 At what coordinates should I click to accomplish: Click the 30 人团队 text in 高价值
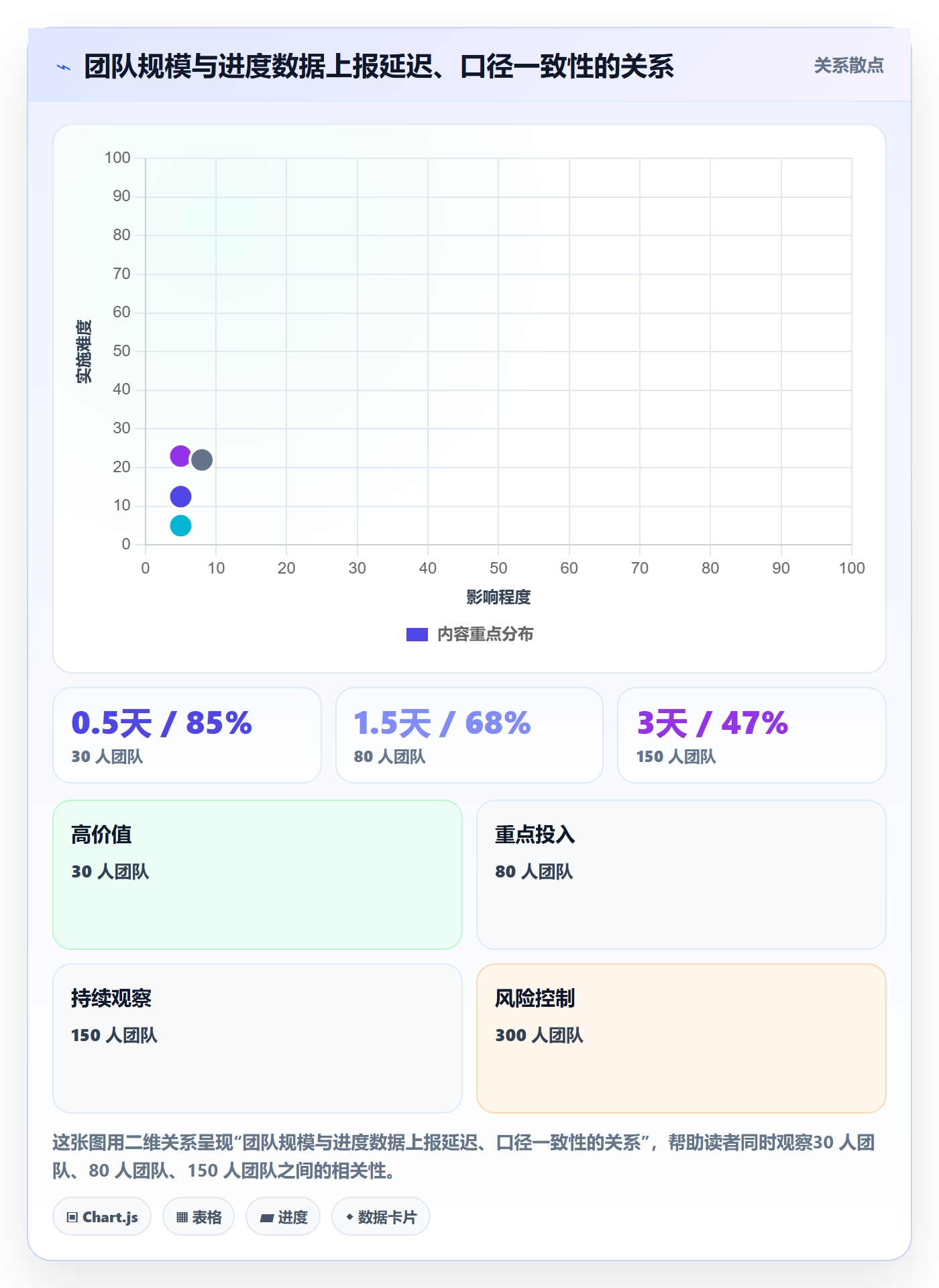click(x=110, y=871)
